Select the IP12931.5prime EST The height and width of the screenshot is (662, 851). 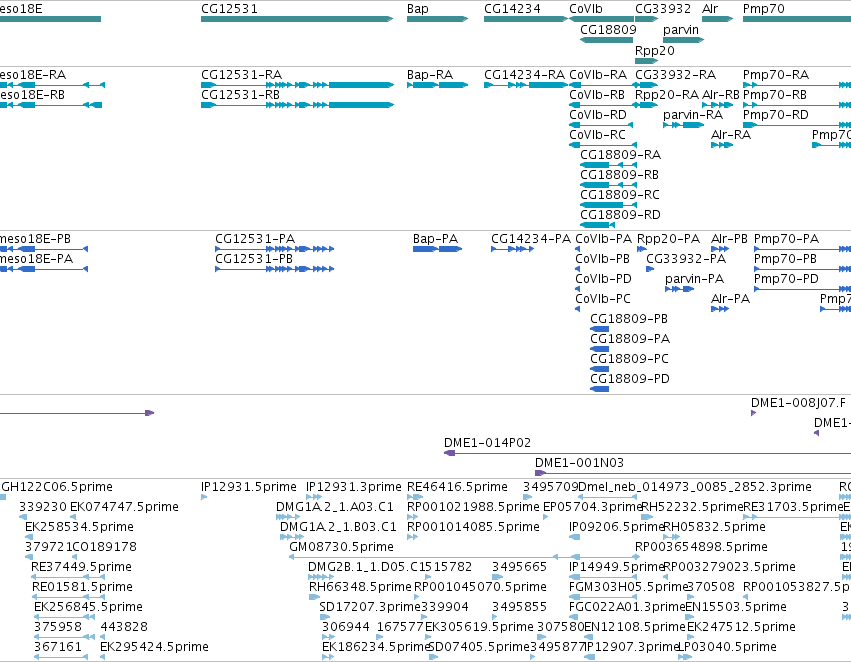204,497
